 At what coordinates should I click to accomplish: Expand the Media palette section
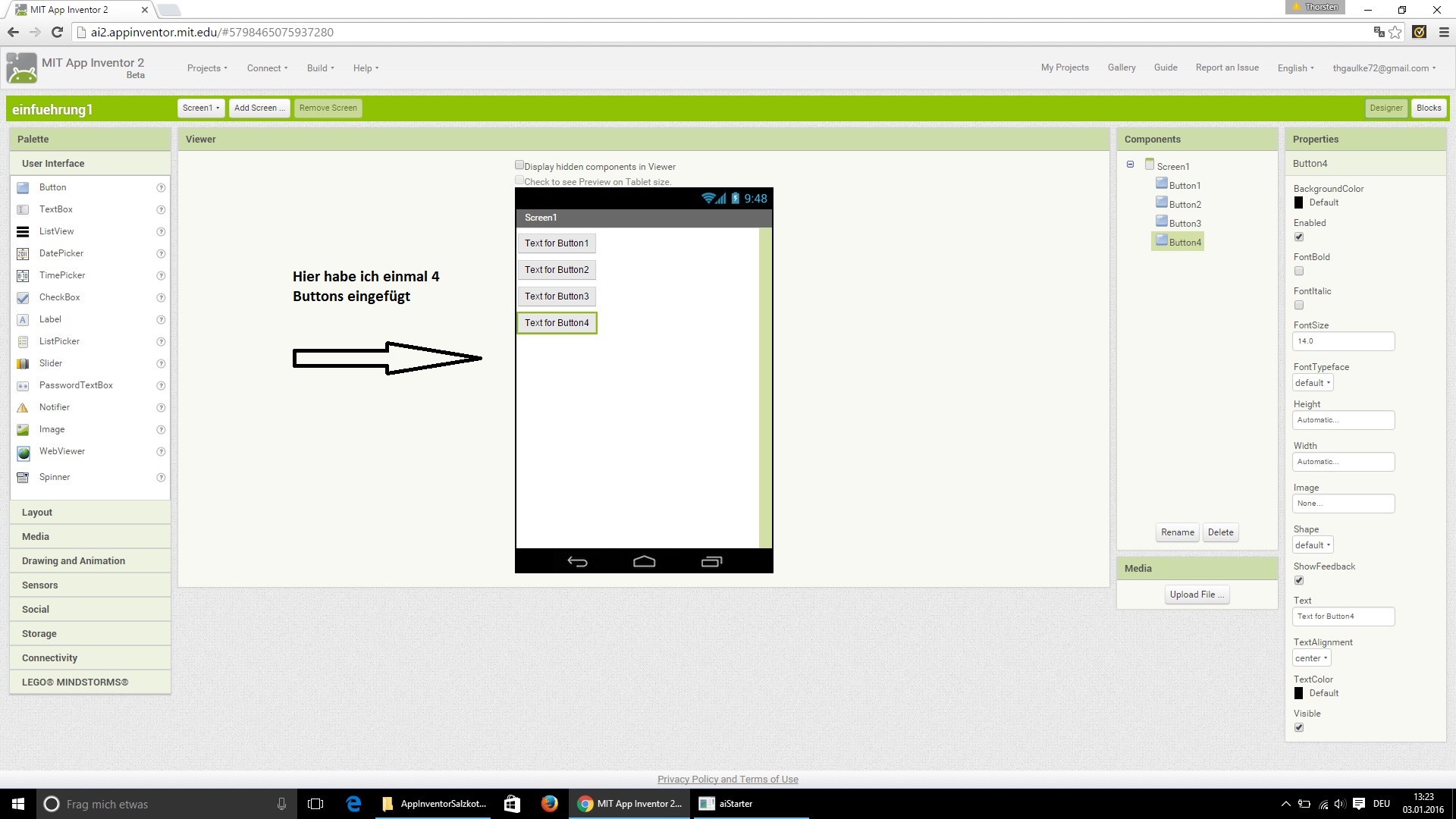90,537
